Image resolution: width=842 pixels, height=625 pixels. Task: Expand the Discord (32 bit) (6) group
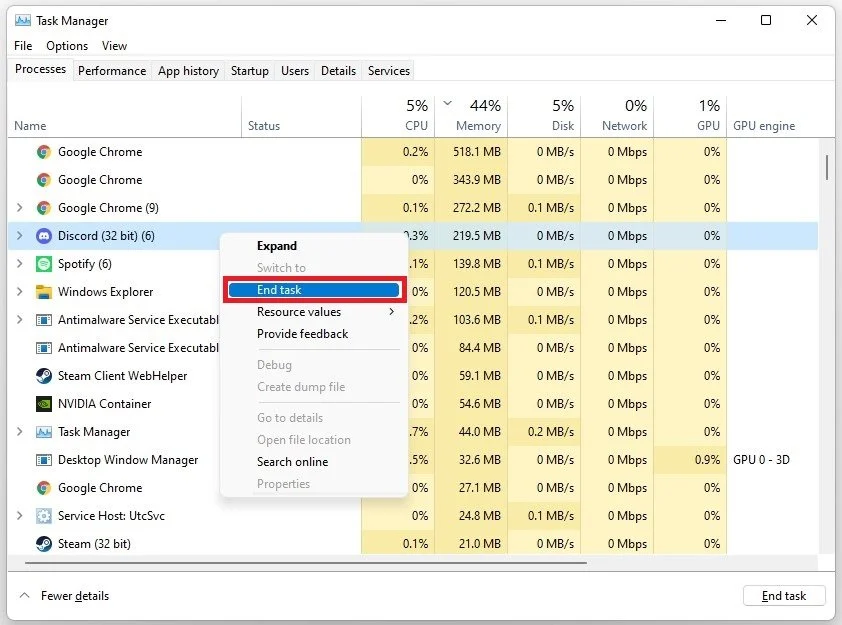pos(20,235)
